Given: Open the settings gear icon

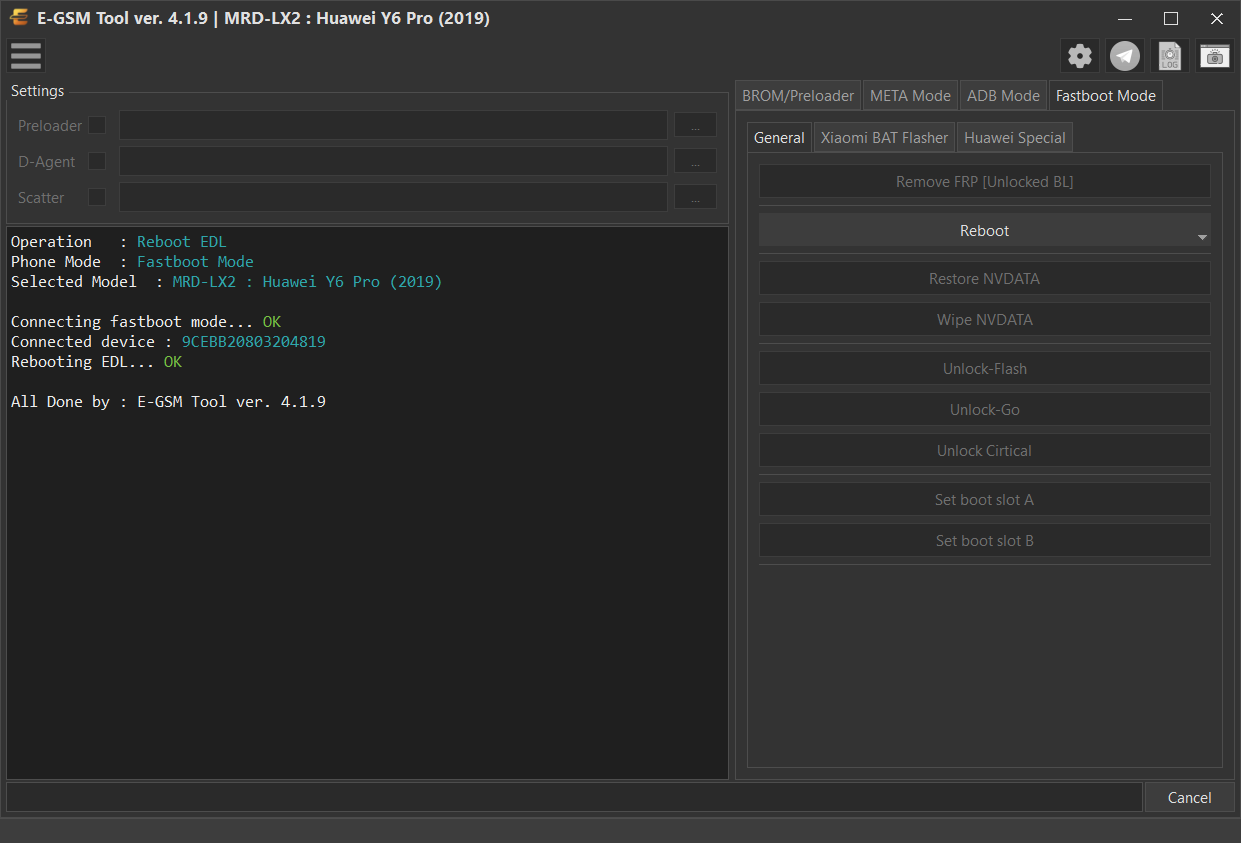Looking at the screenshot, I should tap(1080, 56).
